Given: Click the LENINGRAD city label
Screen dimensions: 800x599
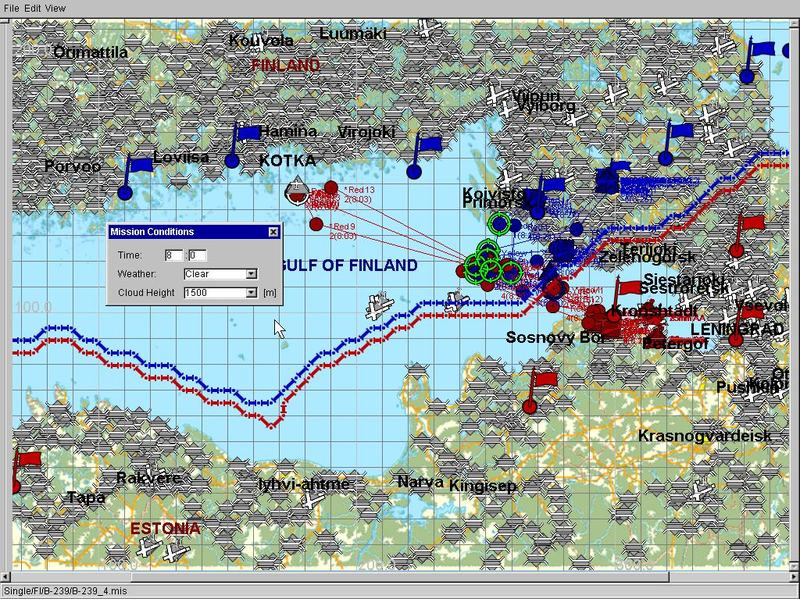Looking at the screenshot, I should pos(737,329).
